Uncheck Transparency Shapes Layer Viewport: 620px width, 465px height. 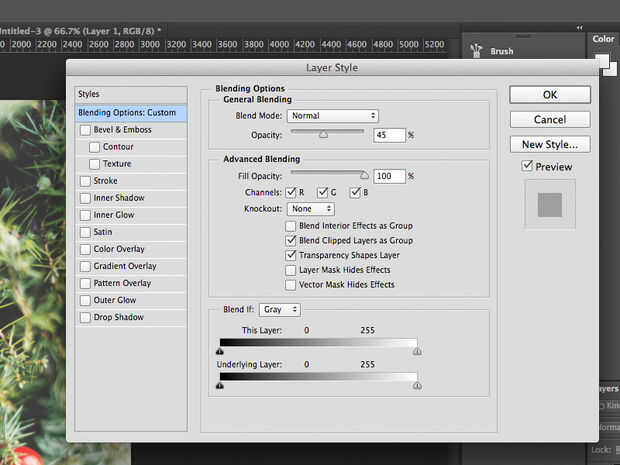tap(290, 255)
